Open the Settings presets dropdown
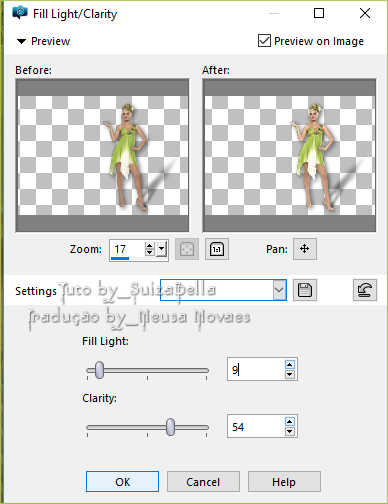The height and width of the screenshot is (504, 388). 279,290
